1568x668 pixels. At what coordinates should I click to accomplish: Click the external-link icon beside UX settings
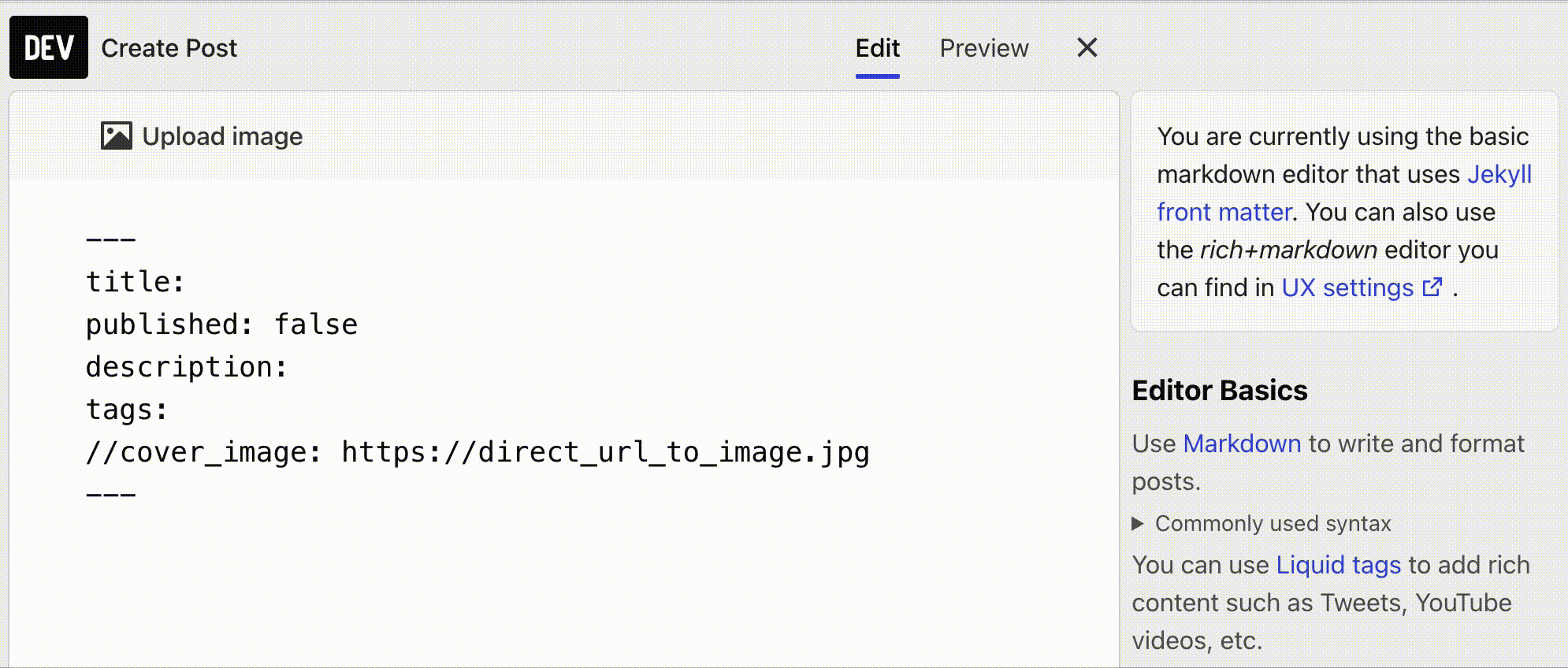click(x=1433, y=287)
